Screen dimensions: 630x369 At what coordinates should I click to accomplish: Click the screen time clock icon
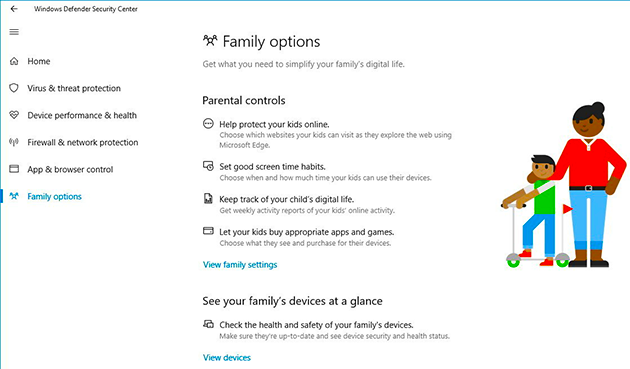208,166
